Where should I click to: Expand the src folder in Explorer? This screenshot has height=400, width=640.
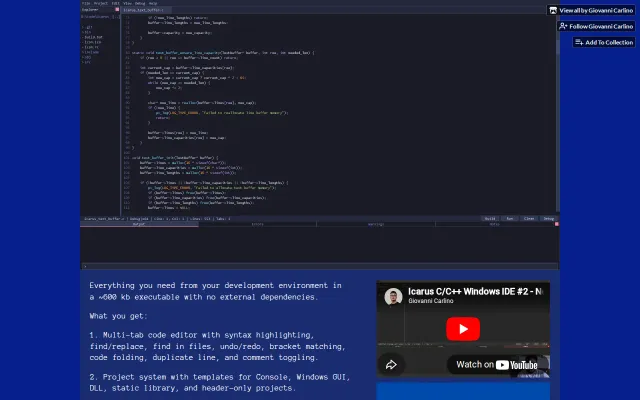[x=87, y=62]
